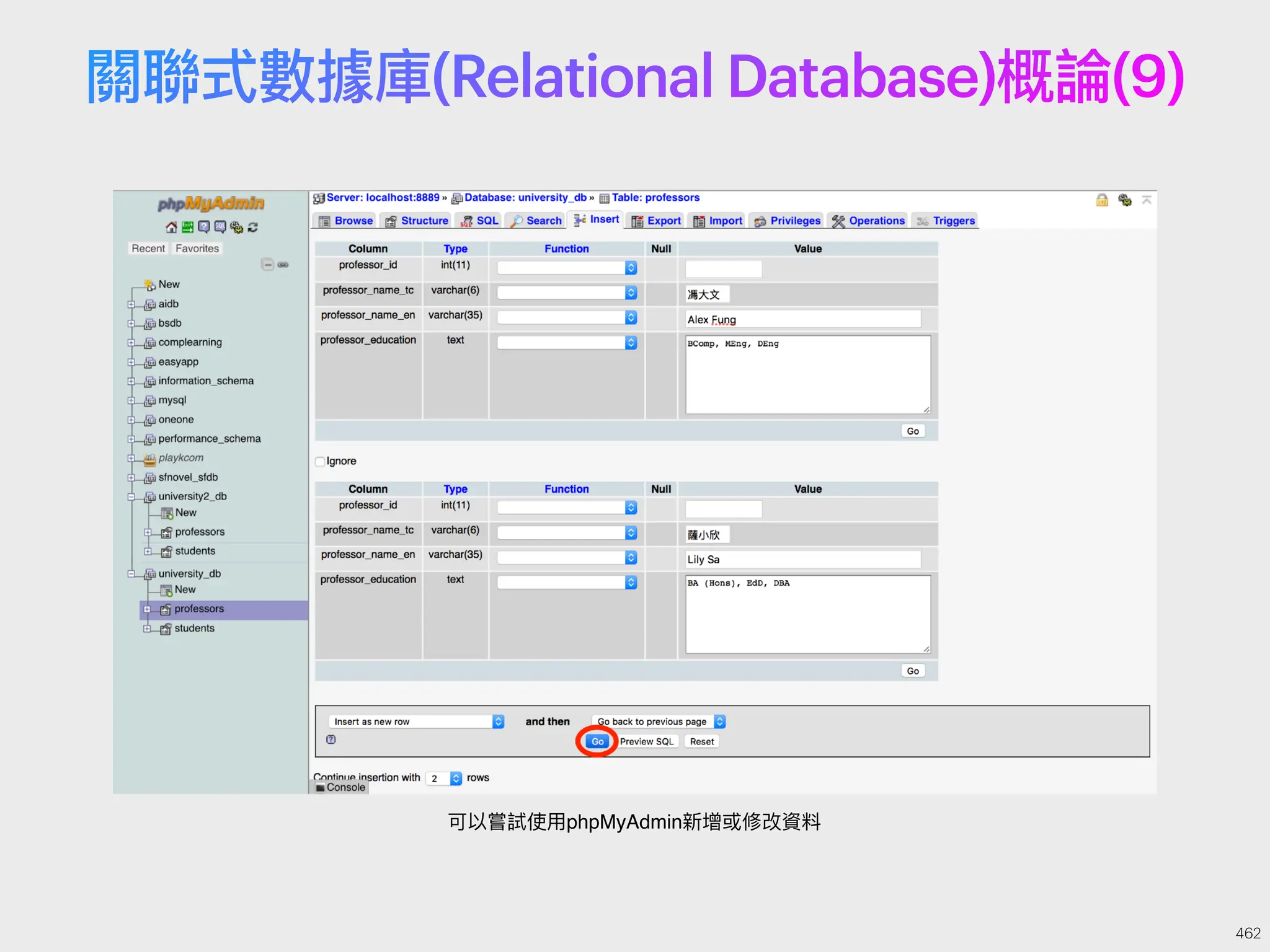Open the Go back to previous page dropdown
This screenshot has width=1270, height=952.
tap(658, 721)
